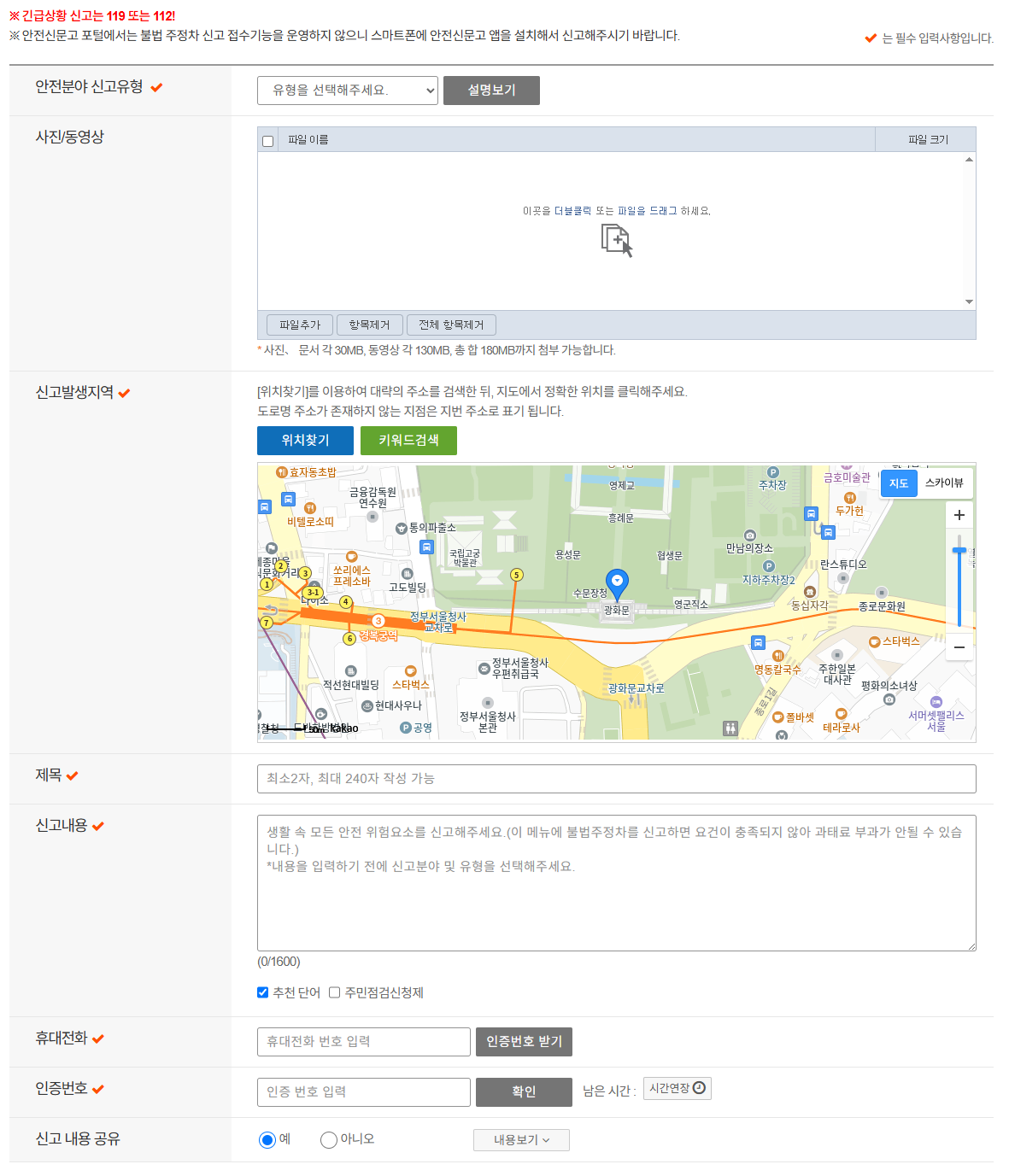Click the 파일추가 button
Viewport: 1009px width, 1176px height.
300,325
